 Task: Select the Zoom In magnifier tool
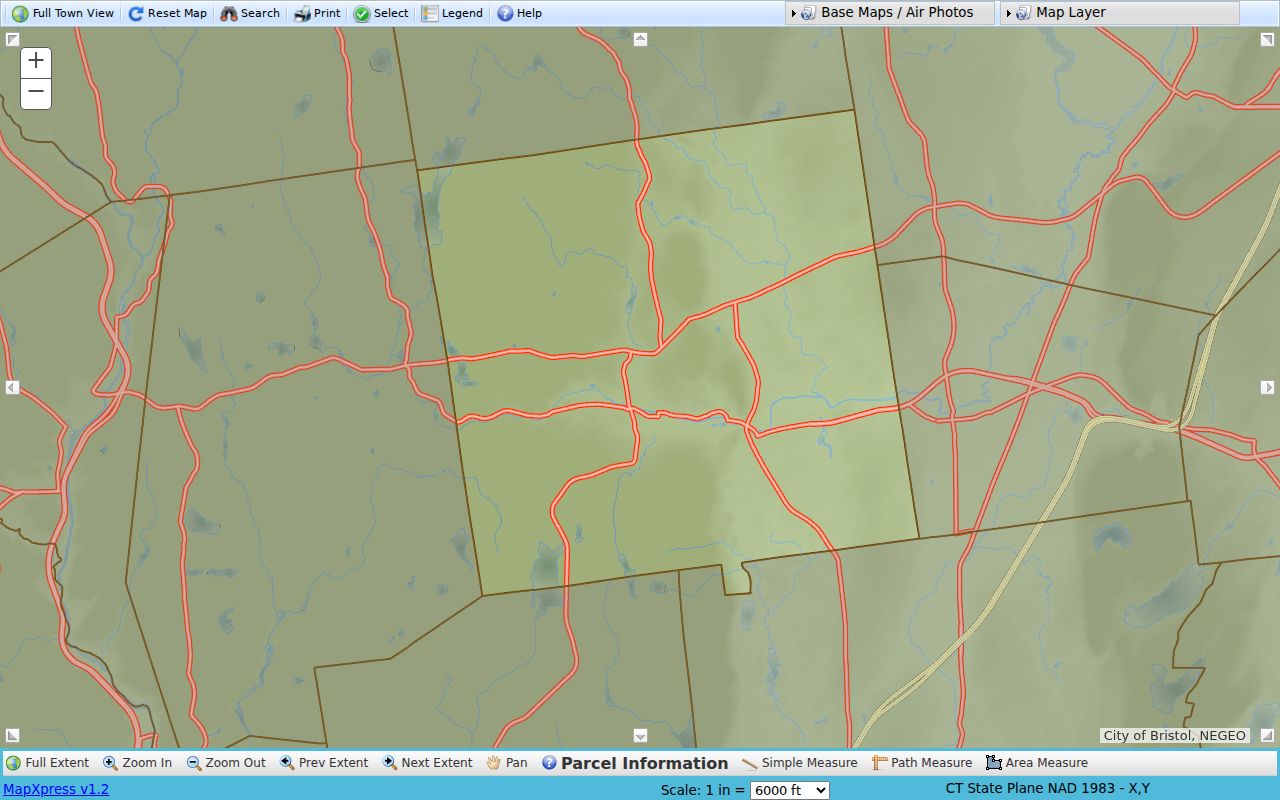tap(110, 763)
